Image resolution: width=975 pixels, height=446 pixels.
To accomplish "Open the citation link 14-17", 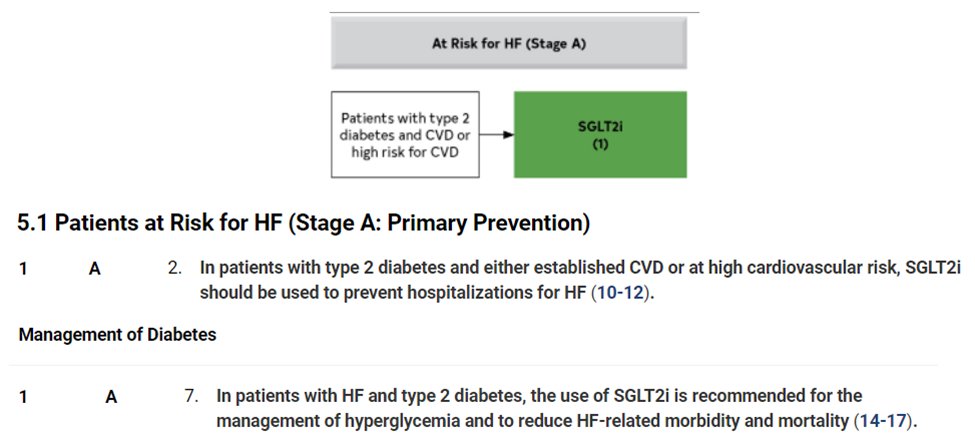I will click(x=882, y=420).
